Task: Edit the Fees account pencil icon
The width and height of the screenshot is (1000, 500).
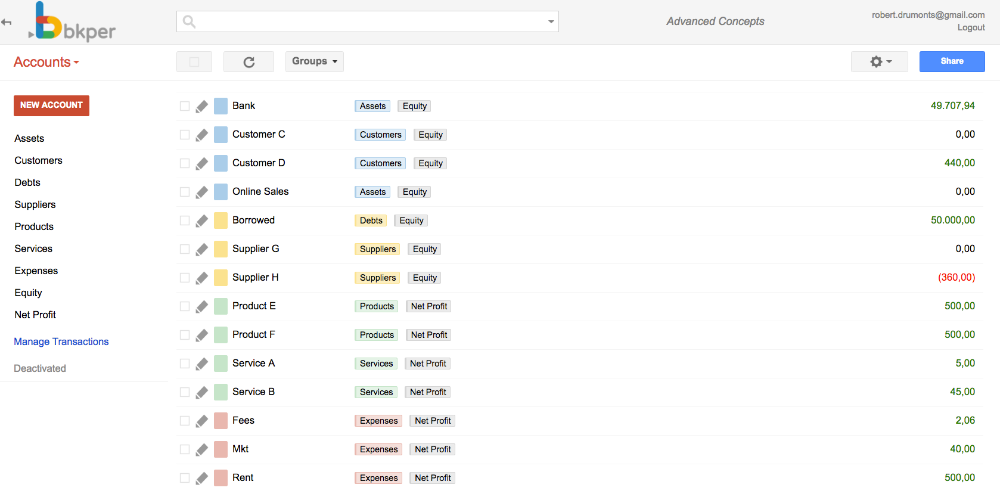Action: pyautogui.click(x=202, y=420)
